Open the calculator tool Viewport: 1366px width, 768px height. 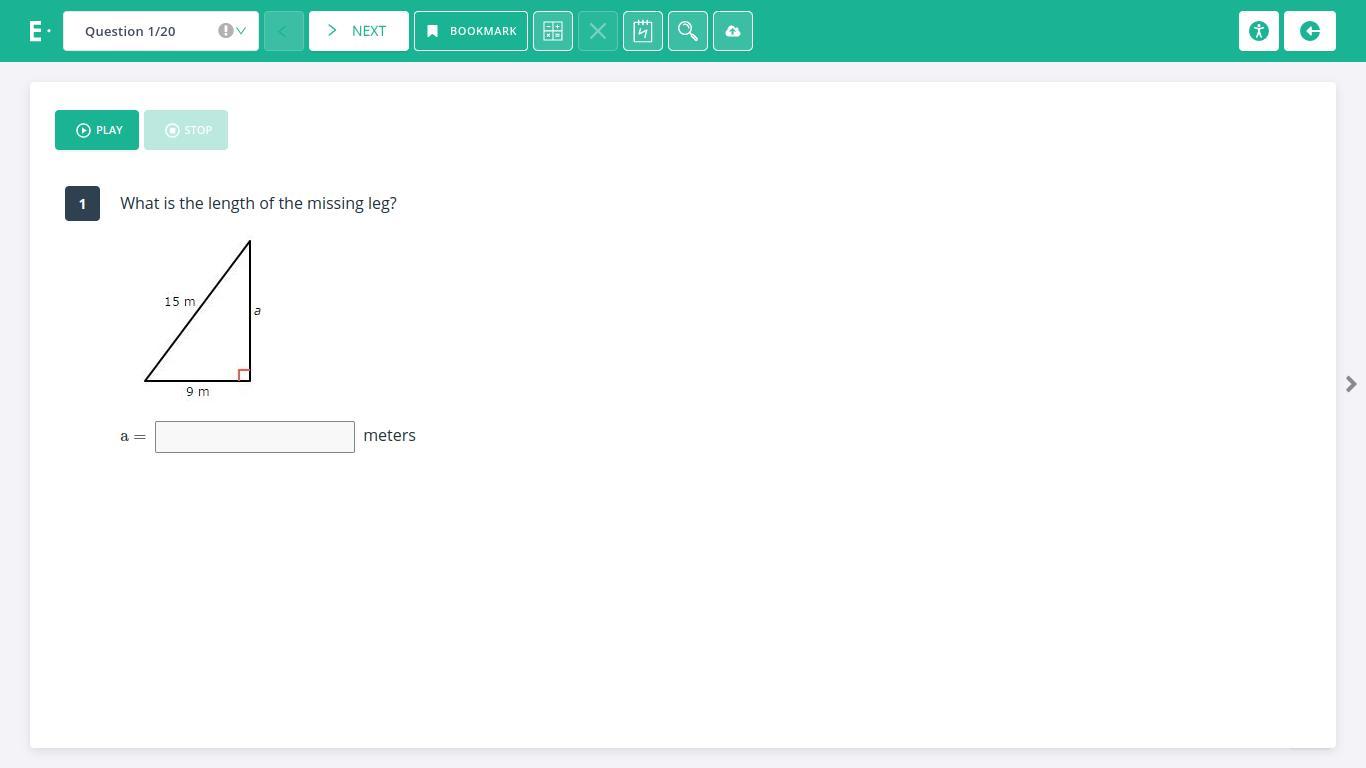pos(553,31)
